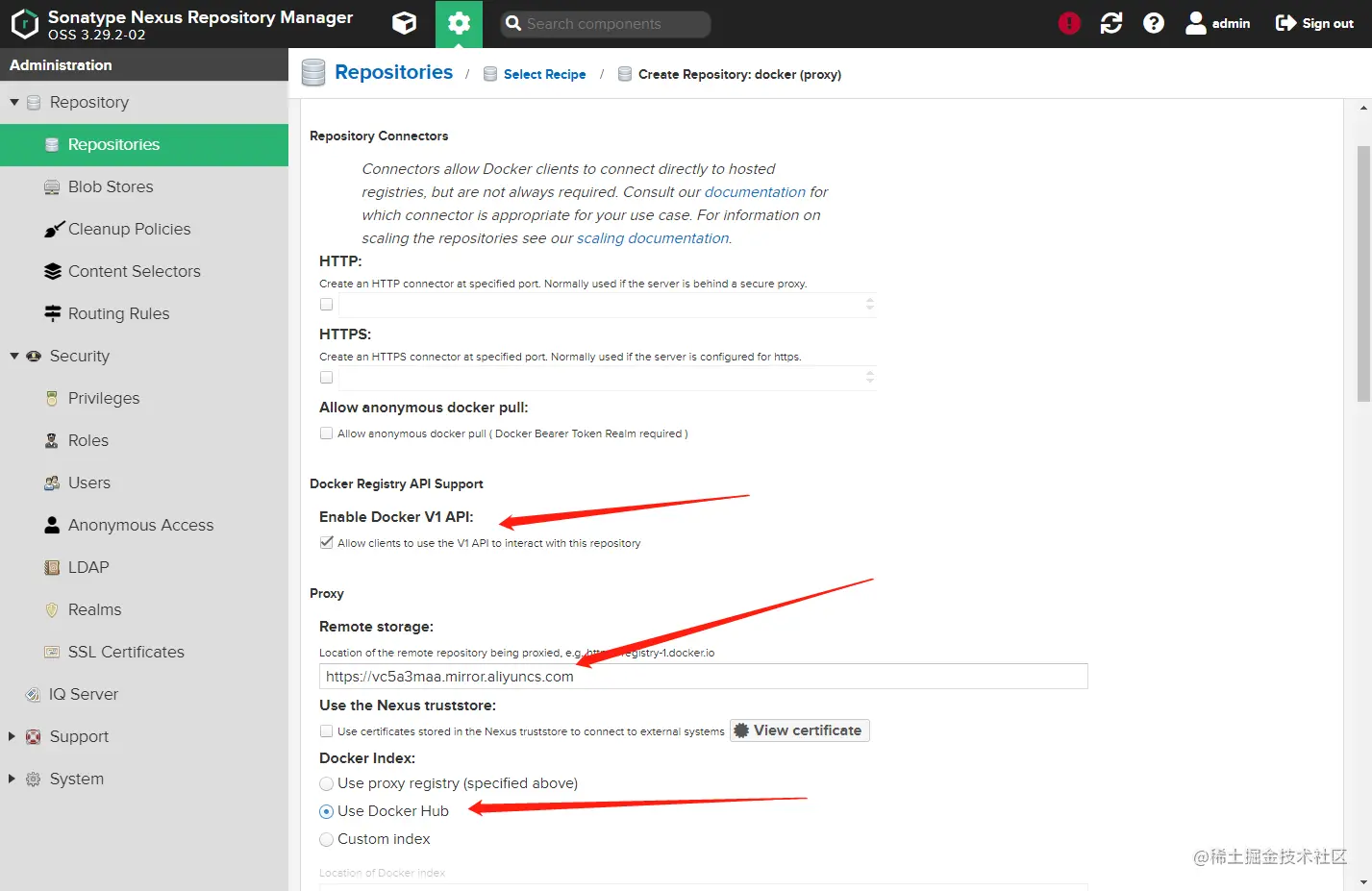Open Repositories in the sidebar
Image resolution: width=1372 pixels, height=891 pixels.
tap(144, 145)
